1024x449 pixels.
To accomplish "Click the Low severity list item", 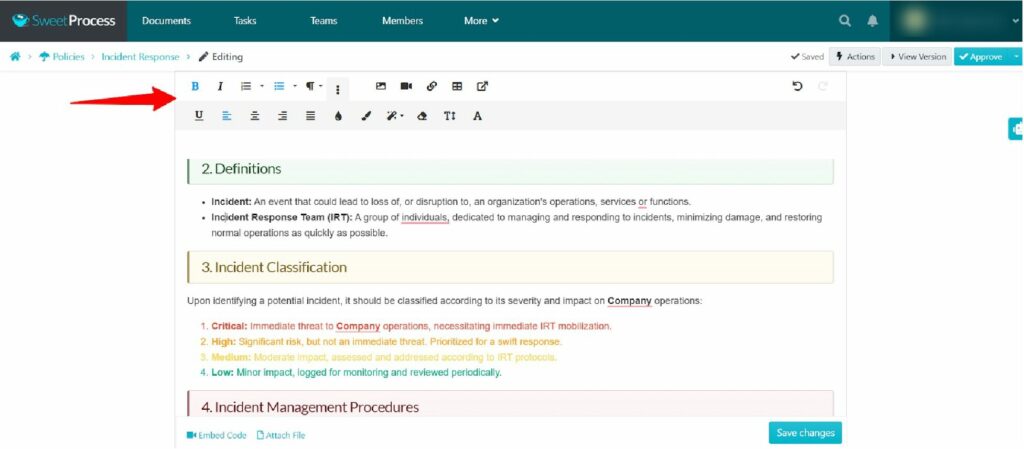I will [357, 373].
